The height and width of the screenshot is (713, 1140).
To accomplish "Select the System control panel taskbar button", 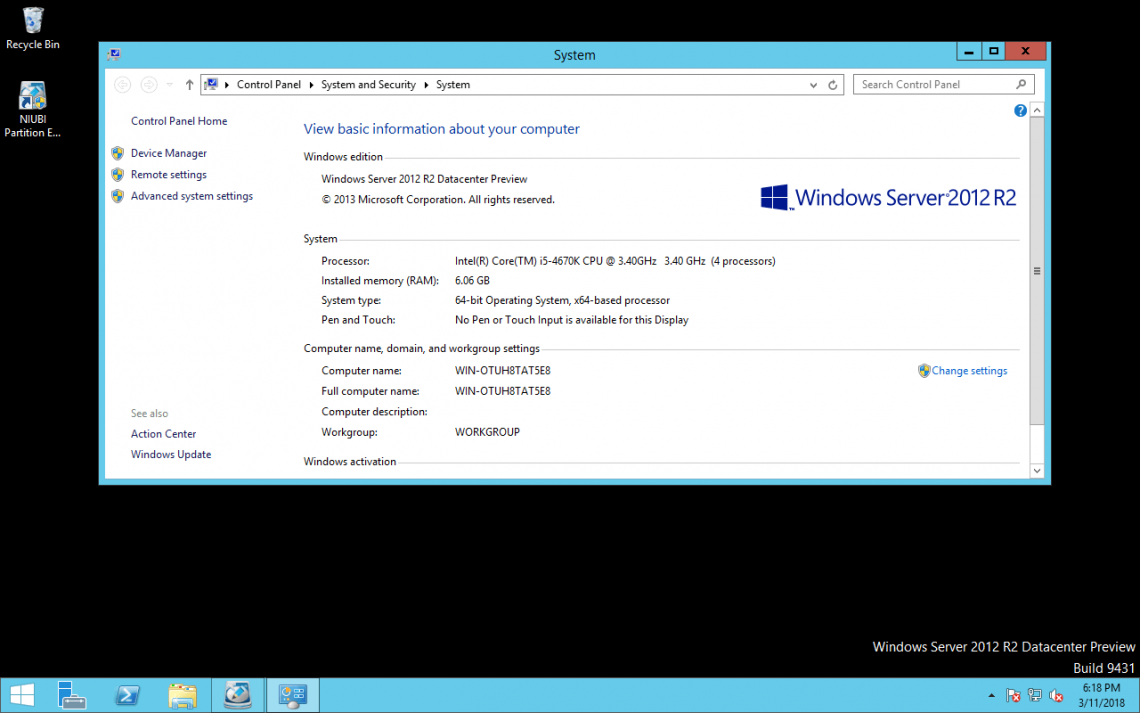I will pos(293,696).
